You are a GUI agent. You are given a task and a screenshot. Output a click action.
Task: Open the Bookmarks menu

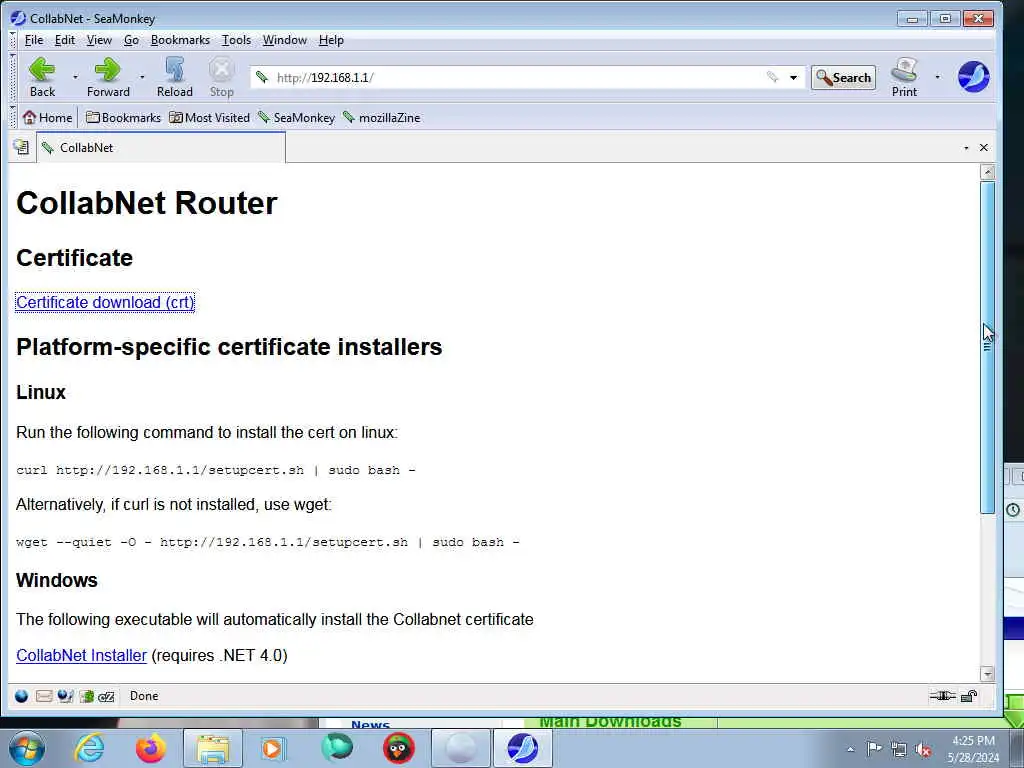click(x=180, y=40)
